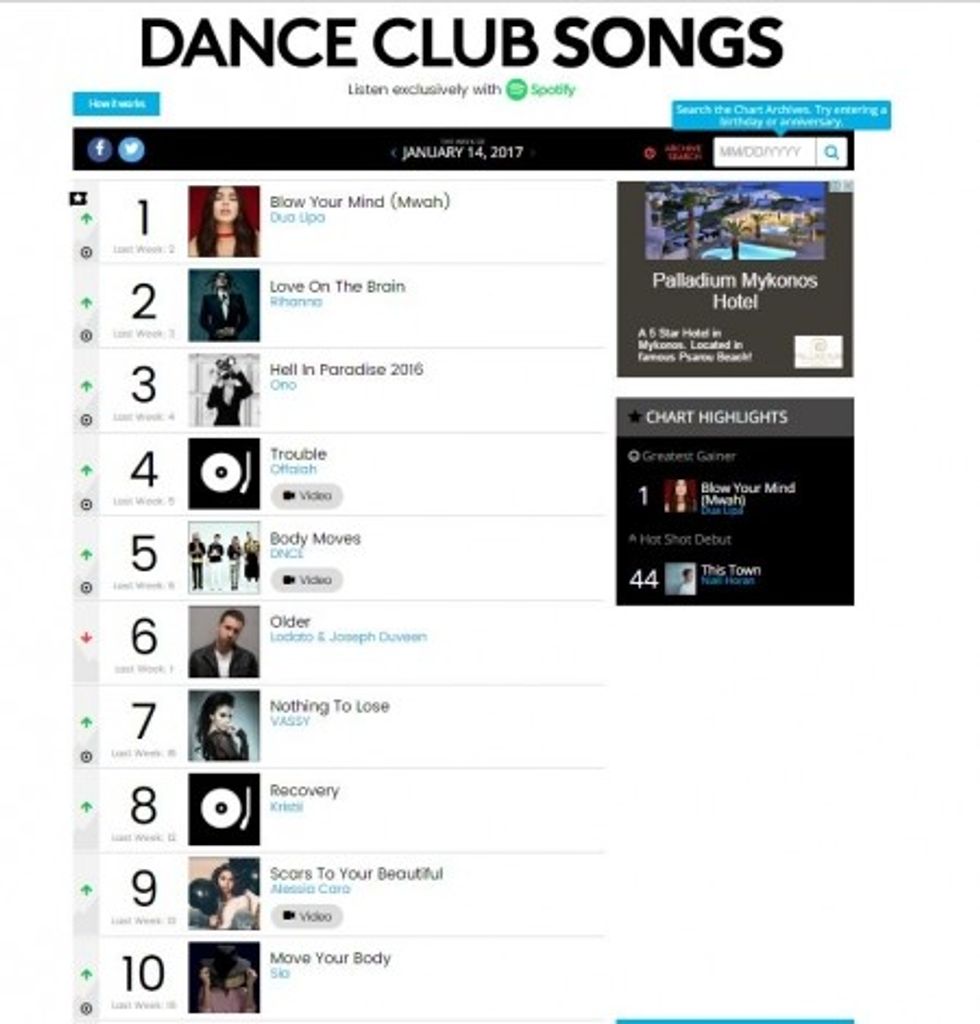The image size is (980, 1024).
Task: Click the Scars To Your Beautiful cover thumbnail
Action: (x=224, y=893)
